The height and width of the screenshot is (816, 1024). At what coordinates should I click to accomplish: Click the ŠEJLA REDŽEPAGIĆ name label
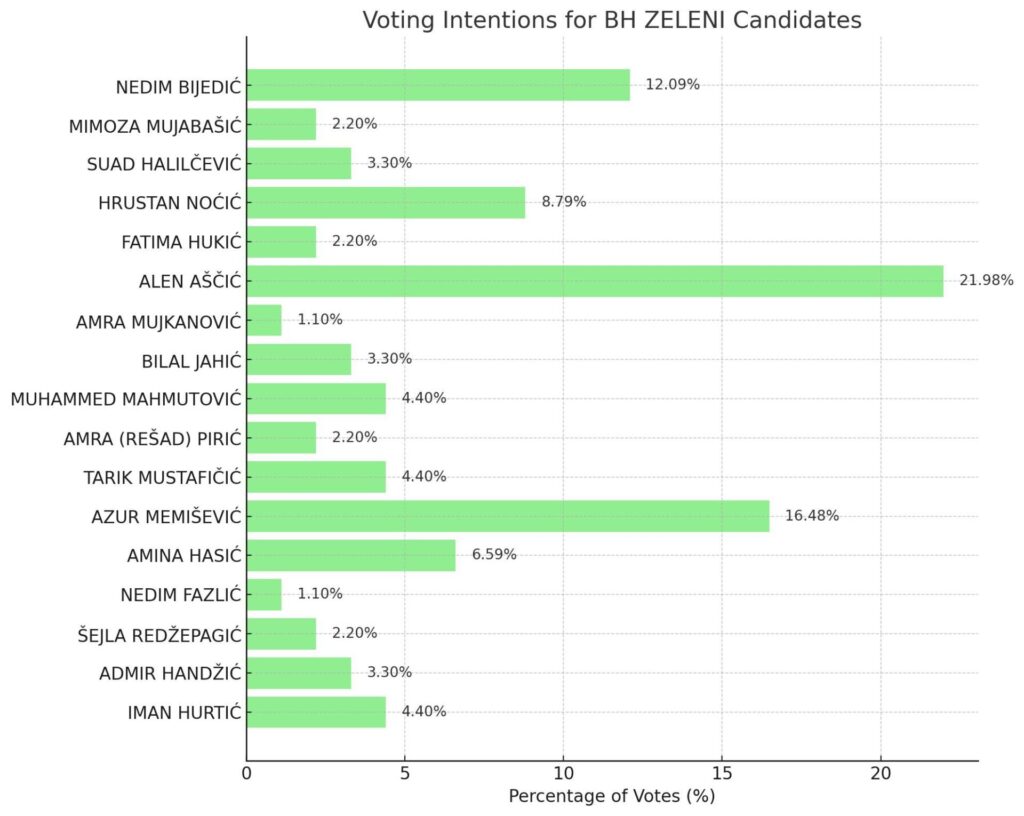pyautogui.click(x=159, y=634)
